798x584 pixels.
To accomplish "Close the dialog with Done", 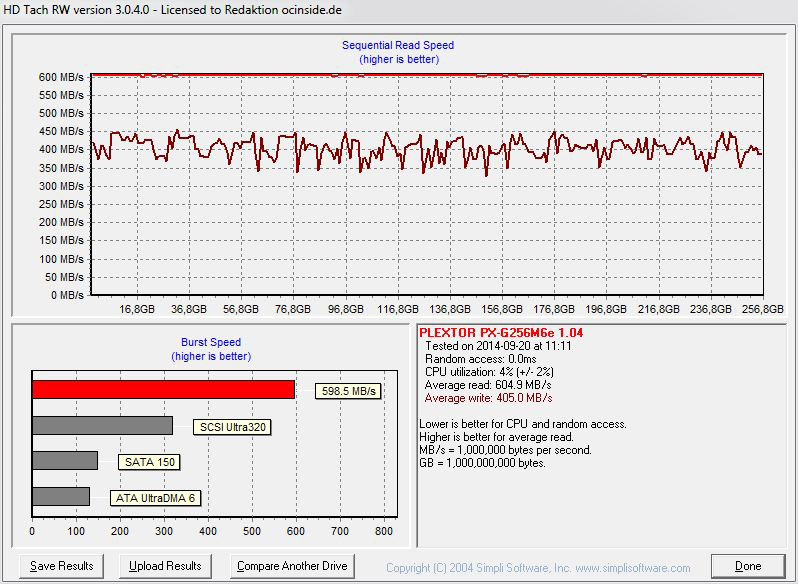I will click(748, 566).
